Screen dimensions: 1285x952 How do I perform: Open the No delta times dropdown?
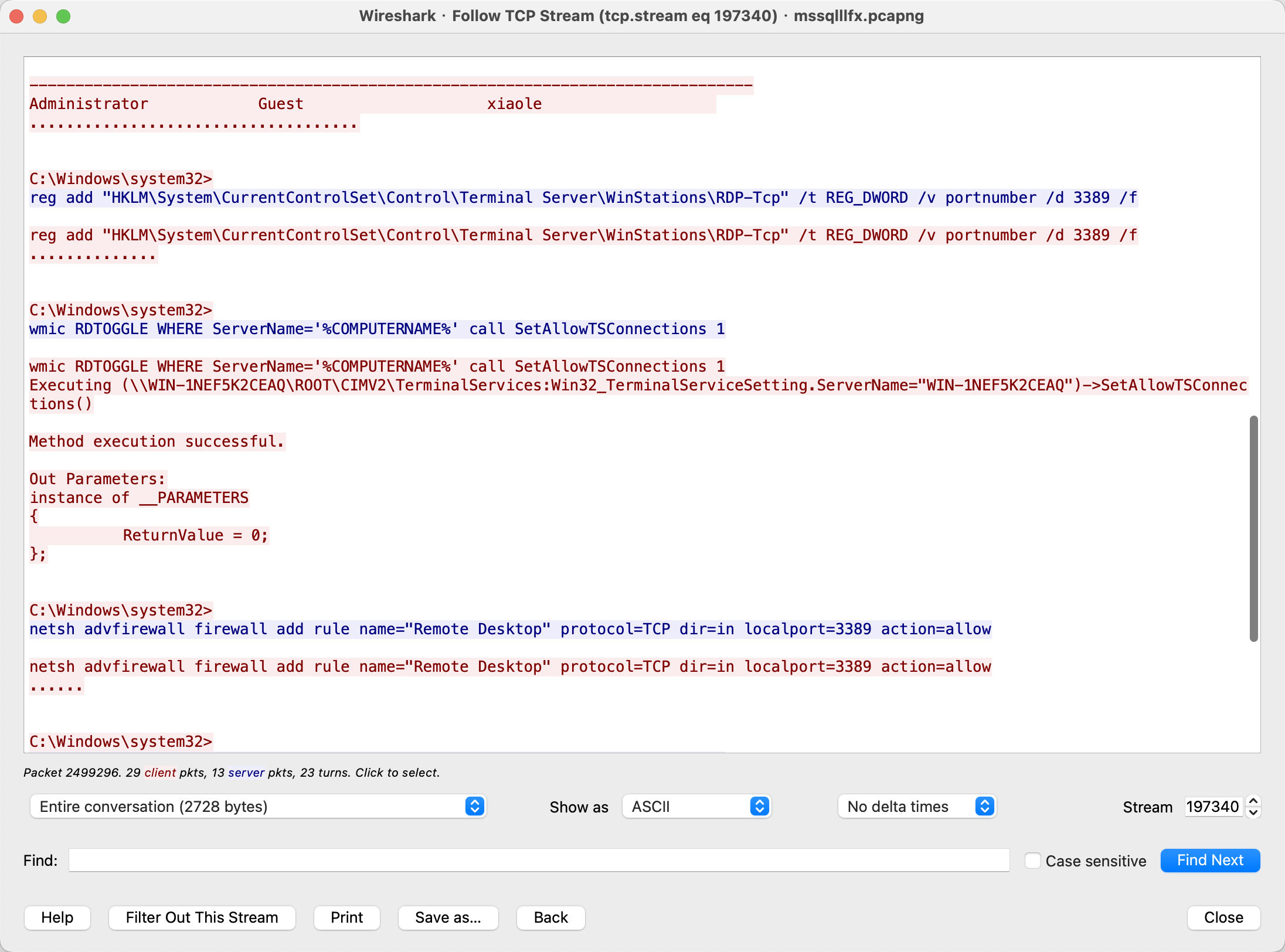tap(917, 807)
